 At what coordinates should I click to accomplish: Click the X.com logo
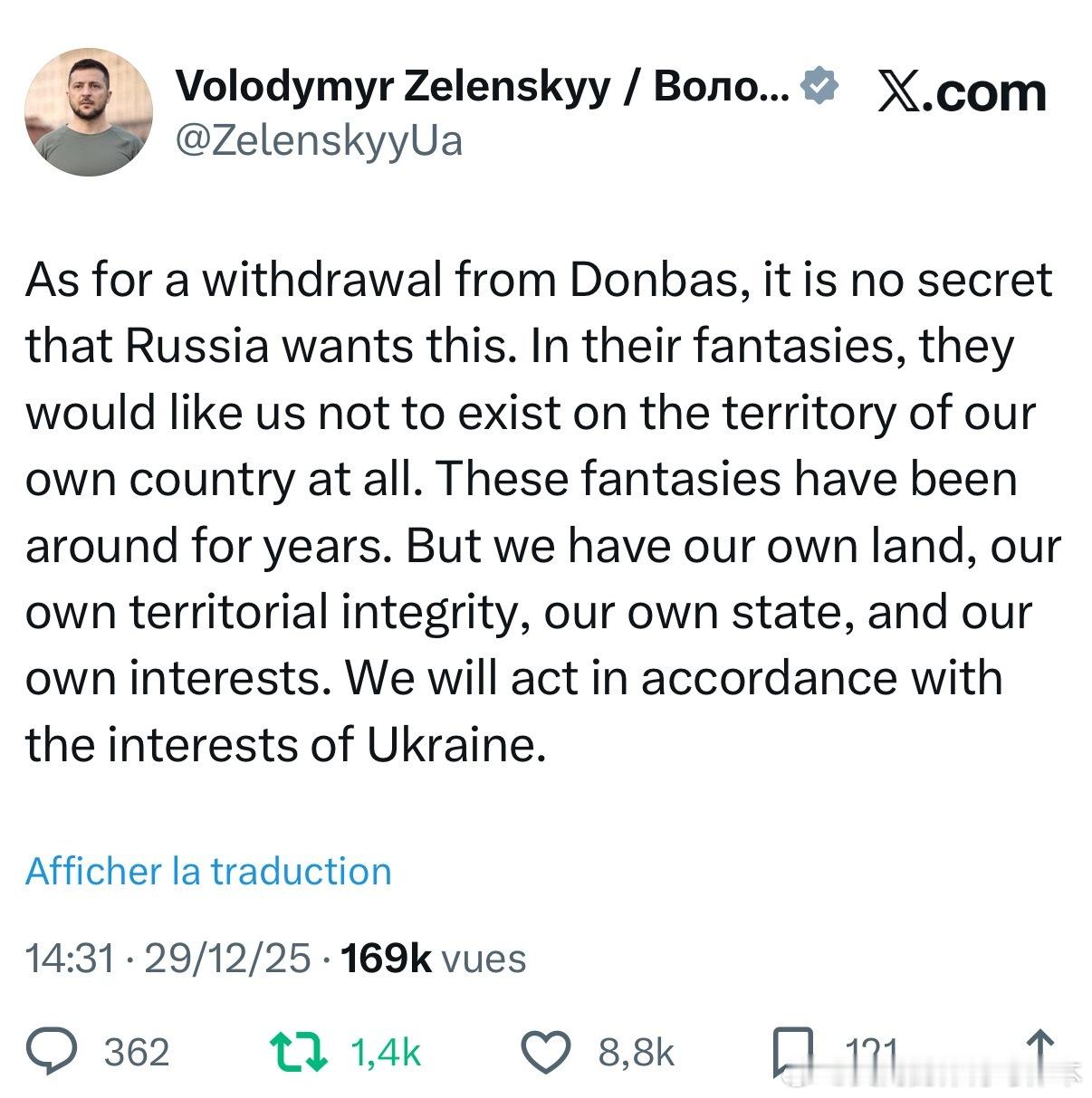coord(961,92)
